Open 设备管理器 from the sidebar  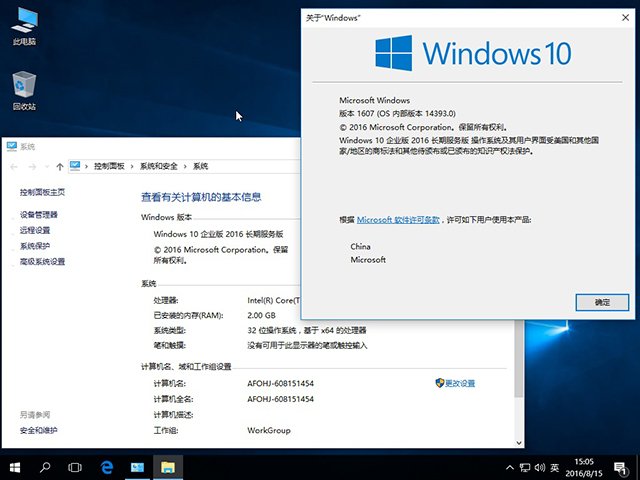(39, 215)
